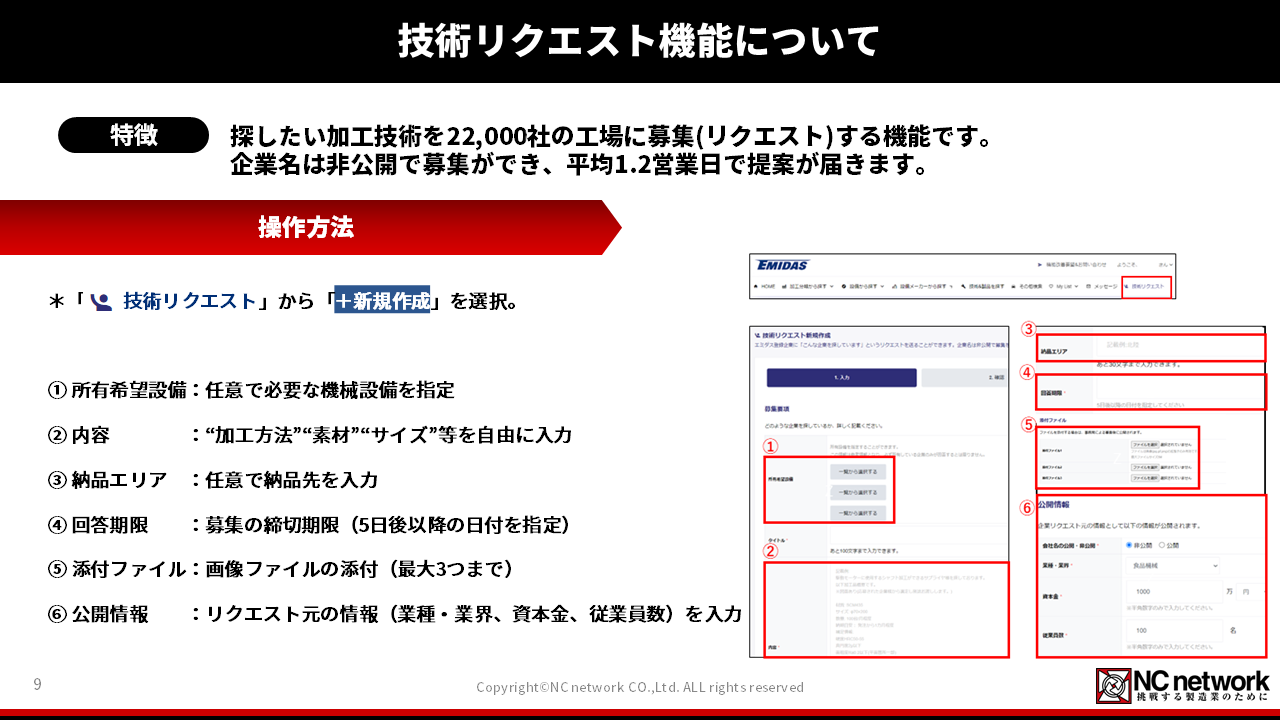Click the first 一覧から選択する equipment button
Screen dimensions: 1280x720
[858, 472]
